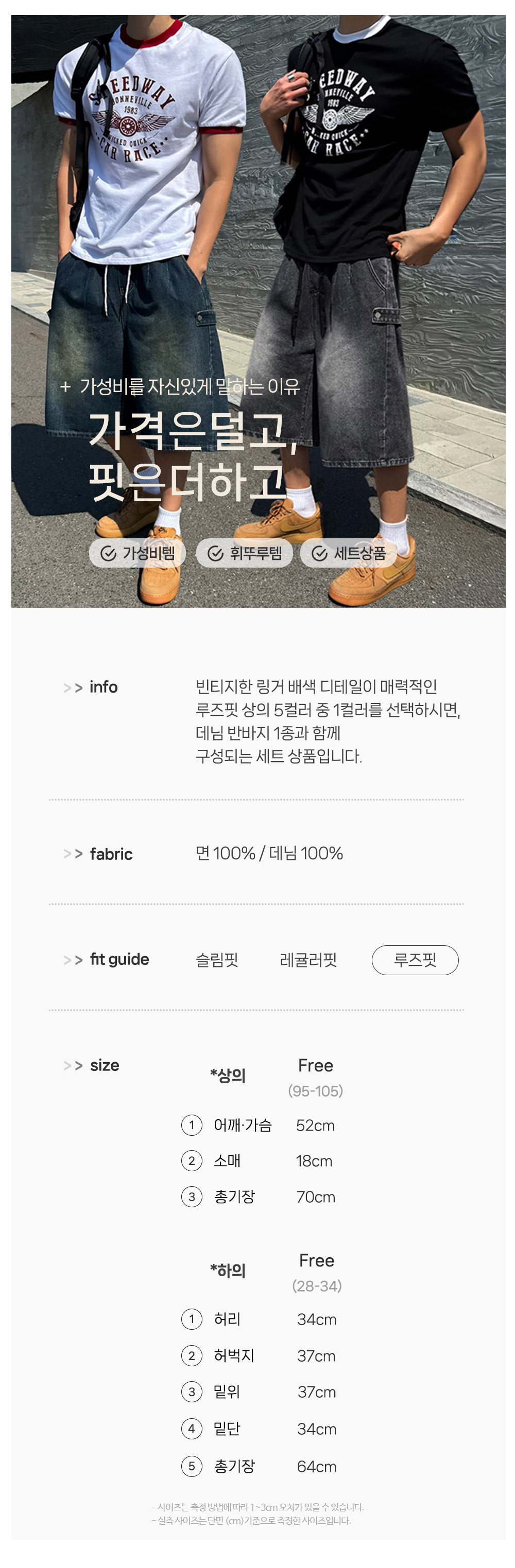Select the 슬림핏 fit option
Image resolution: width=515 pixels, height=1568 pixels.
point(216,960)
